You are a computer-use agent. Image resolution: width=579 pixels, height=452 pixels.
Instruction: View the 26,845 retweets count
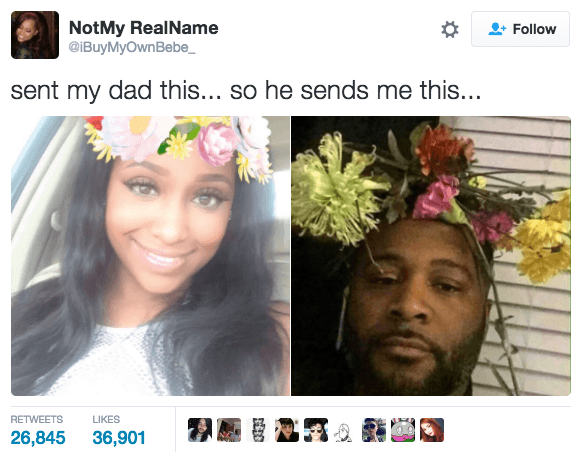[x=38, y=438]
